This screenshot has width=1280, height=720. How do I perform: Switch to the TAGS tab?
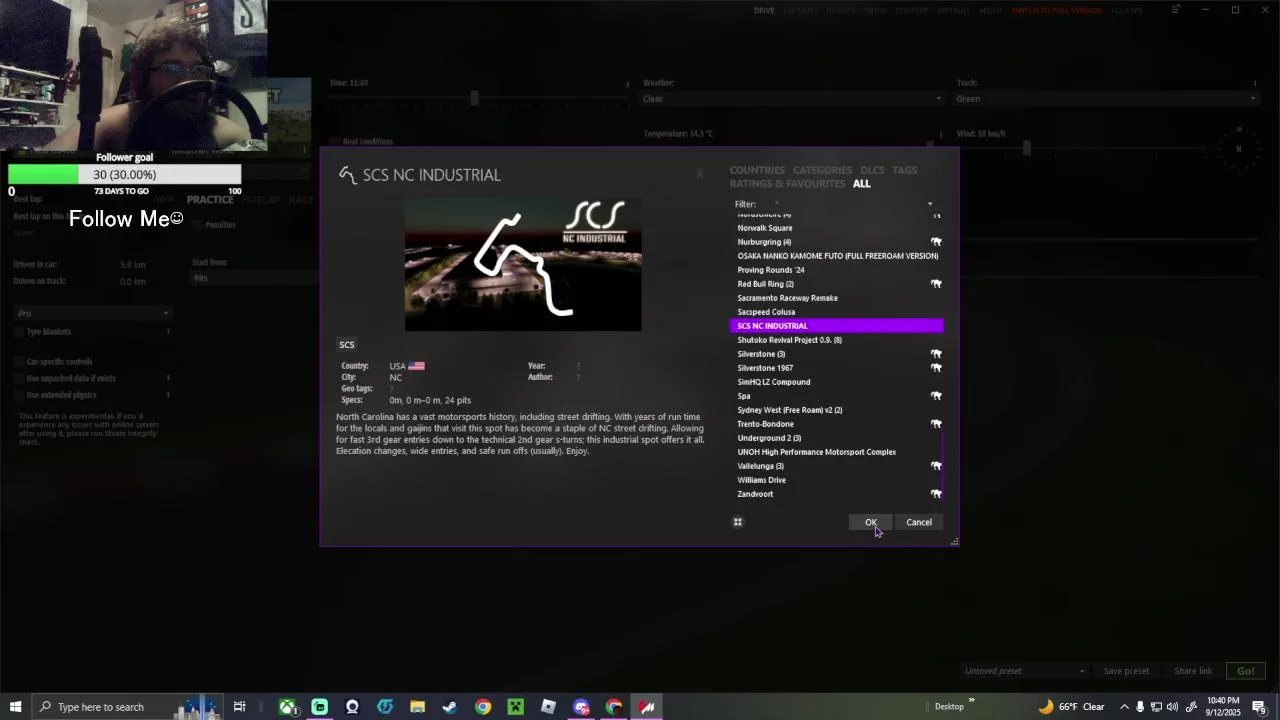point(905,170)
